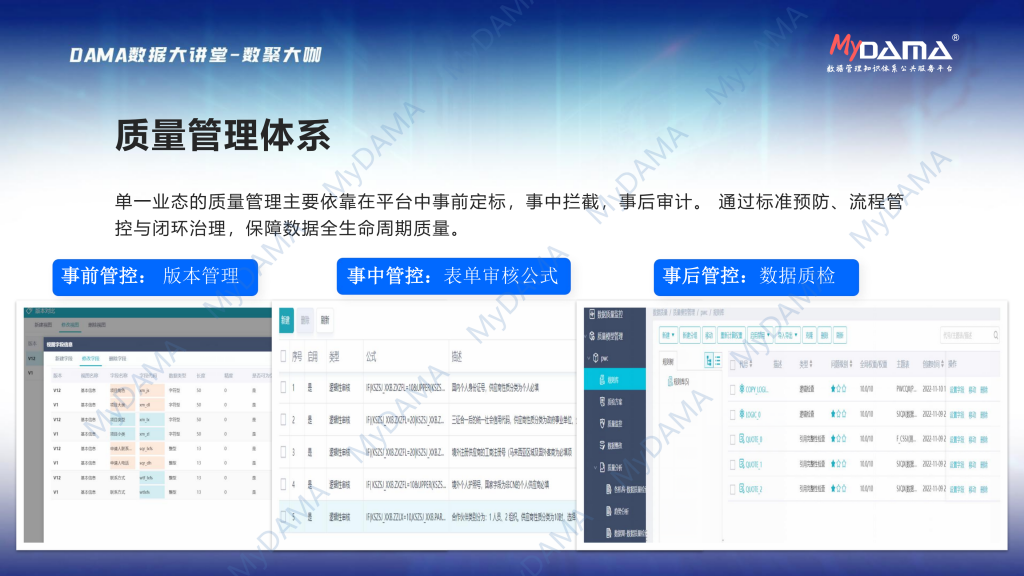The image size is (1024, 576).
Task: Check the box next to QUOTE_1 rule
Action: [x=733, y=464]
